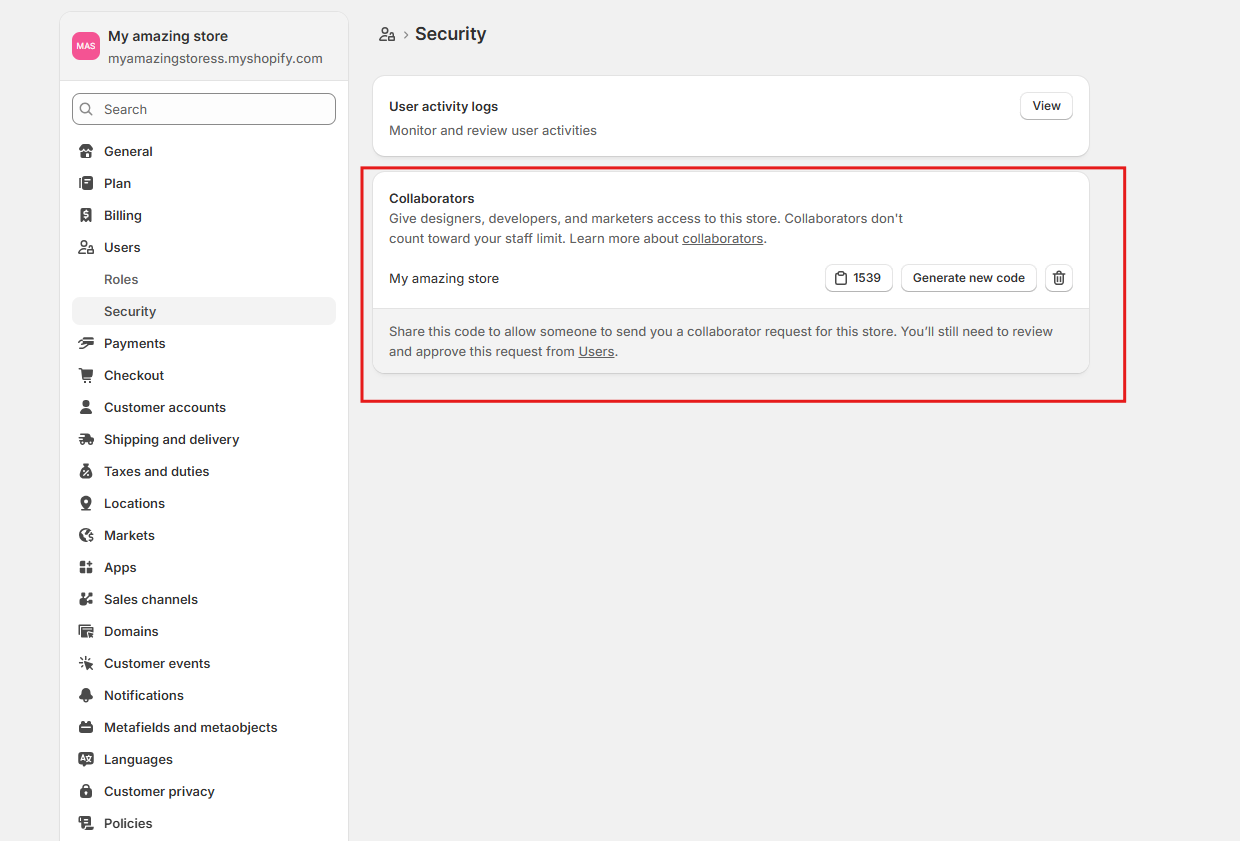Click the Customer events cursor icon
The width and height of the screenshot is (1240, 841).
(86, 663)
